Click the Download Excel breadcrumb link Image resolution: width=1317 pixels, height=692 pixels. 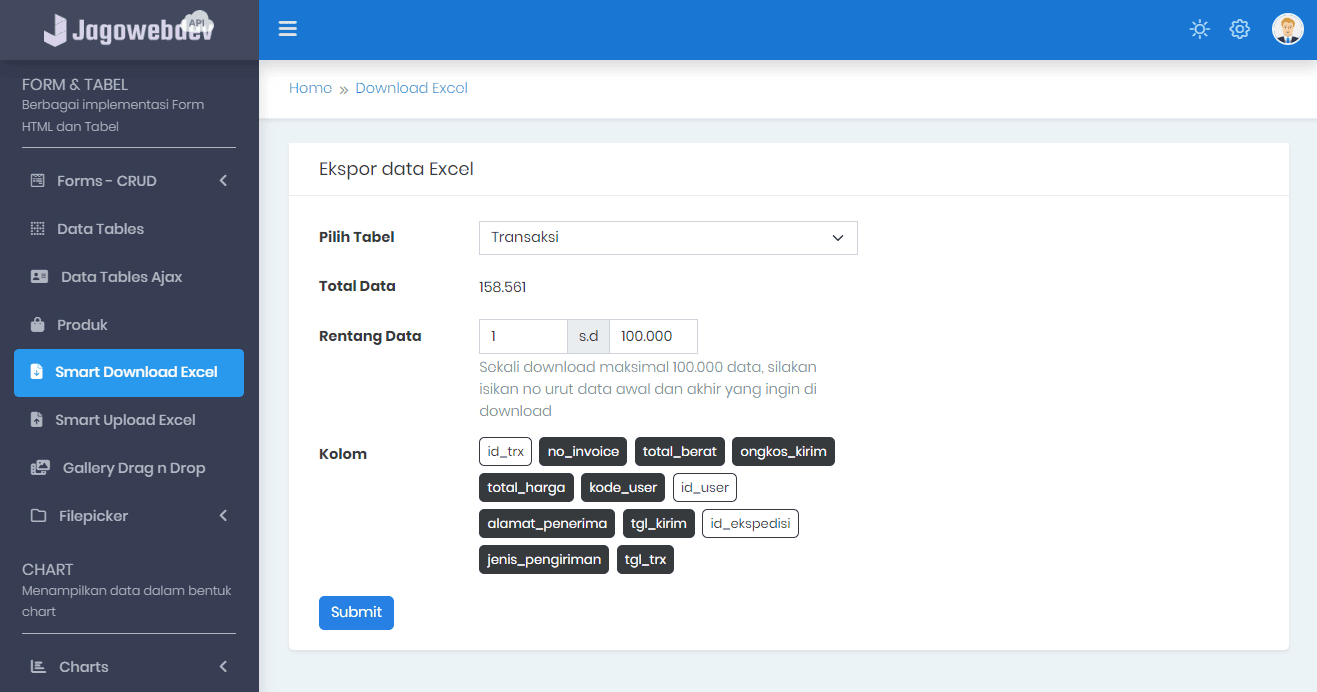pos(411,88)
